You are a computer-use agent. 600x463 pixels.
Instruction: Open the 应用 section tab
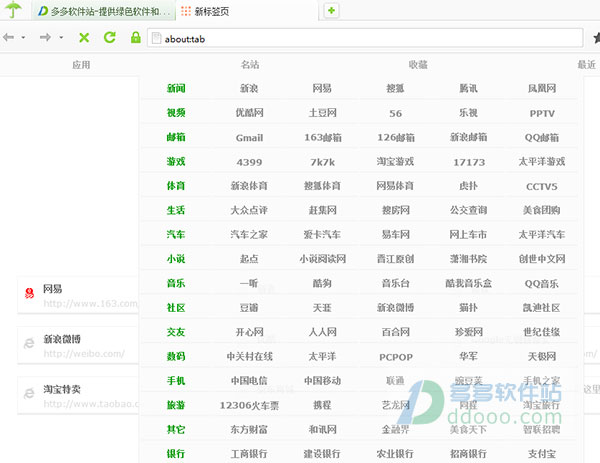pos(81,65)
